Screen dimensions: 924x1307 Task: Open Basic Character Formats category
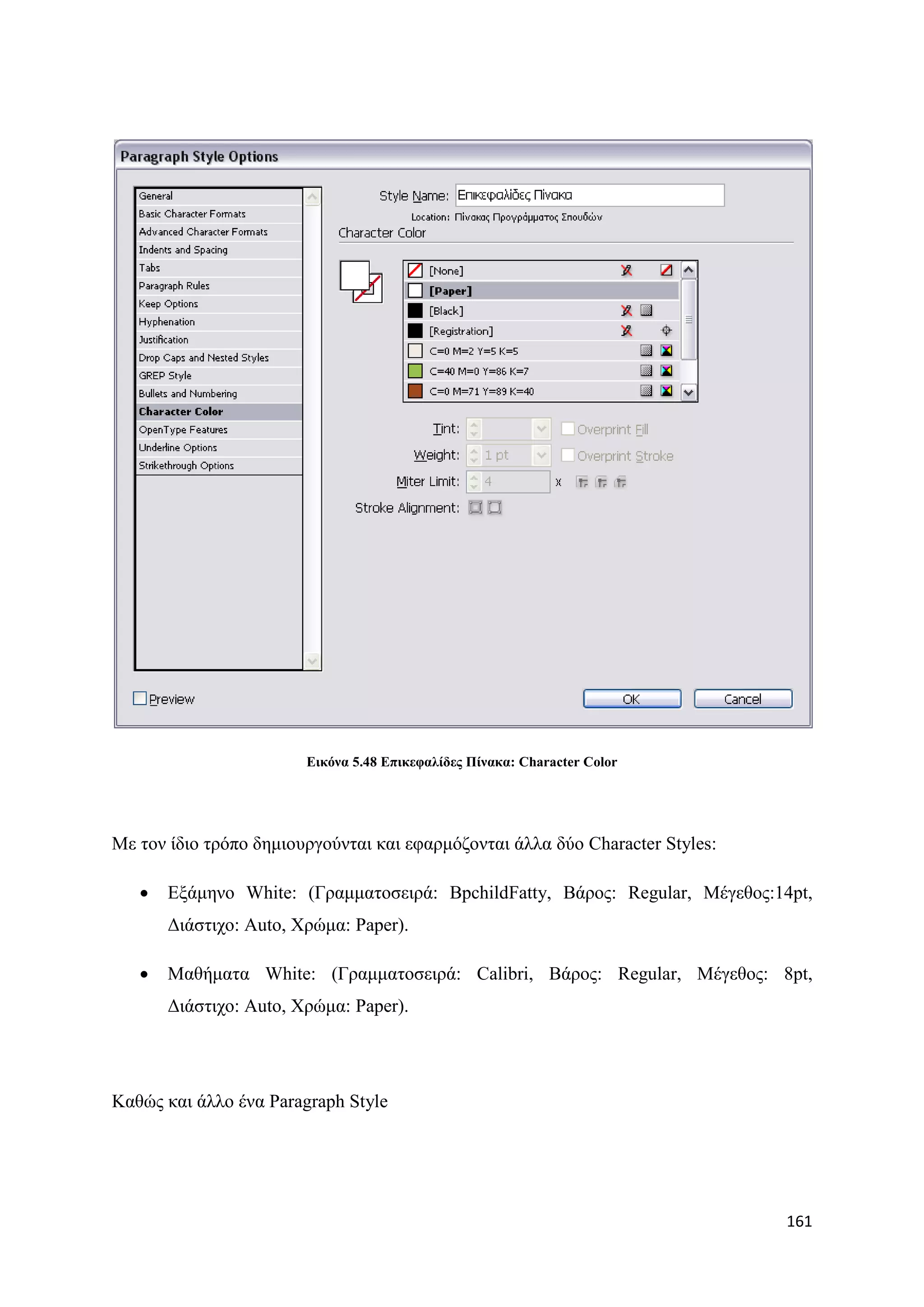pyautogui.click(x=219, y=214)
